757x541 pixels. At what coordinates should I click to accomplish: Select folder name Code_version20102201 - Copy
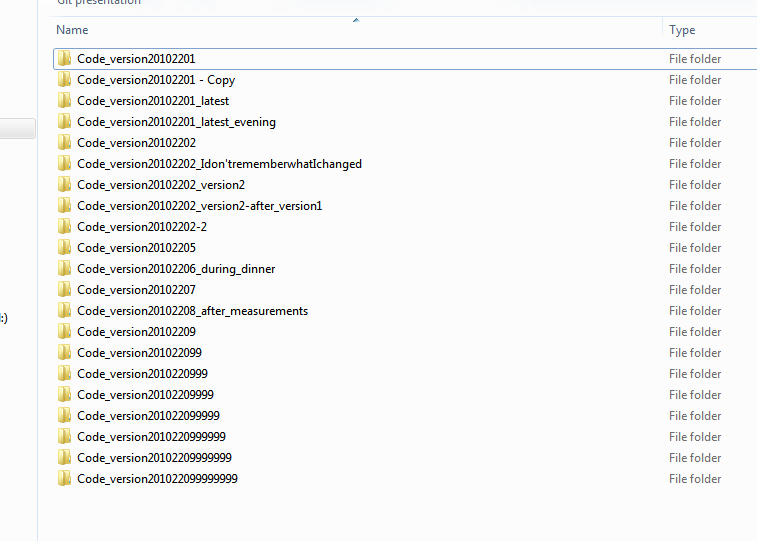click(156, 80)
